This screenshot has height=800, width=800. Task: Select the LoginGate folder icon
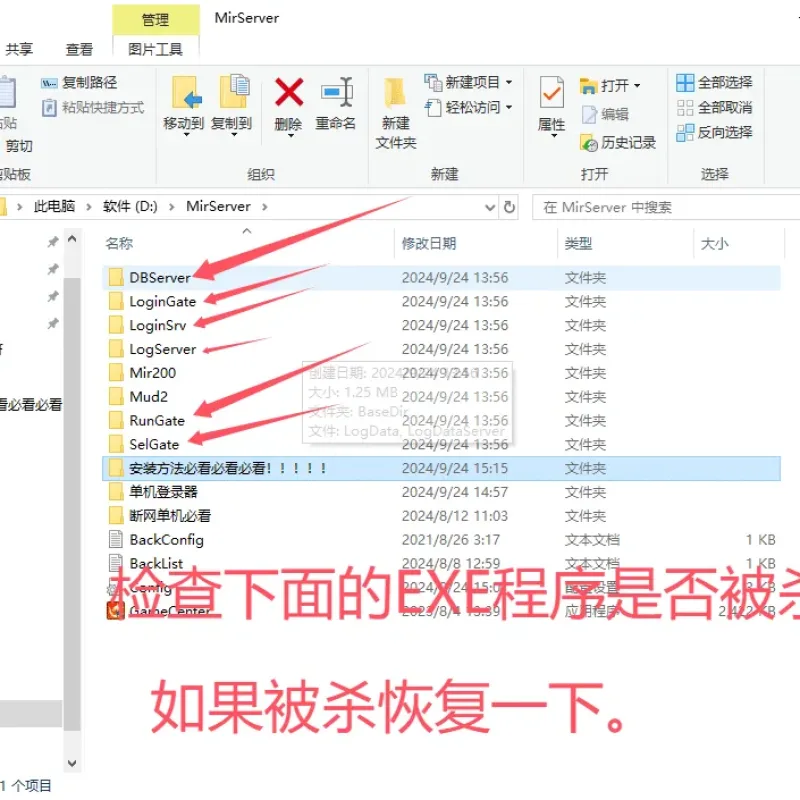[x=116, y=301]
